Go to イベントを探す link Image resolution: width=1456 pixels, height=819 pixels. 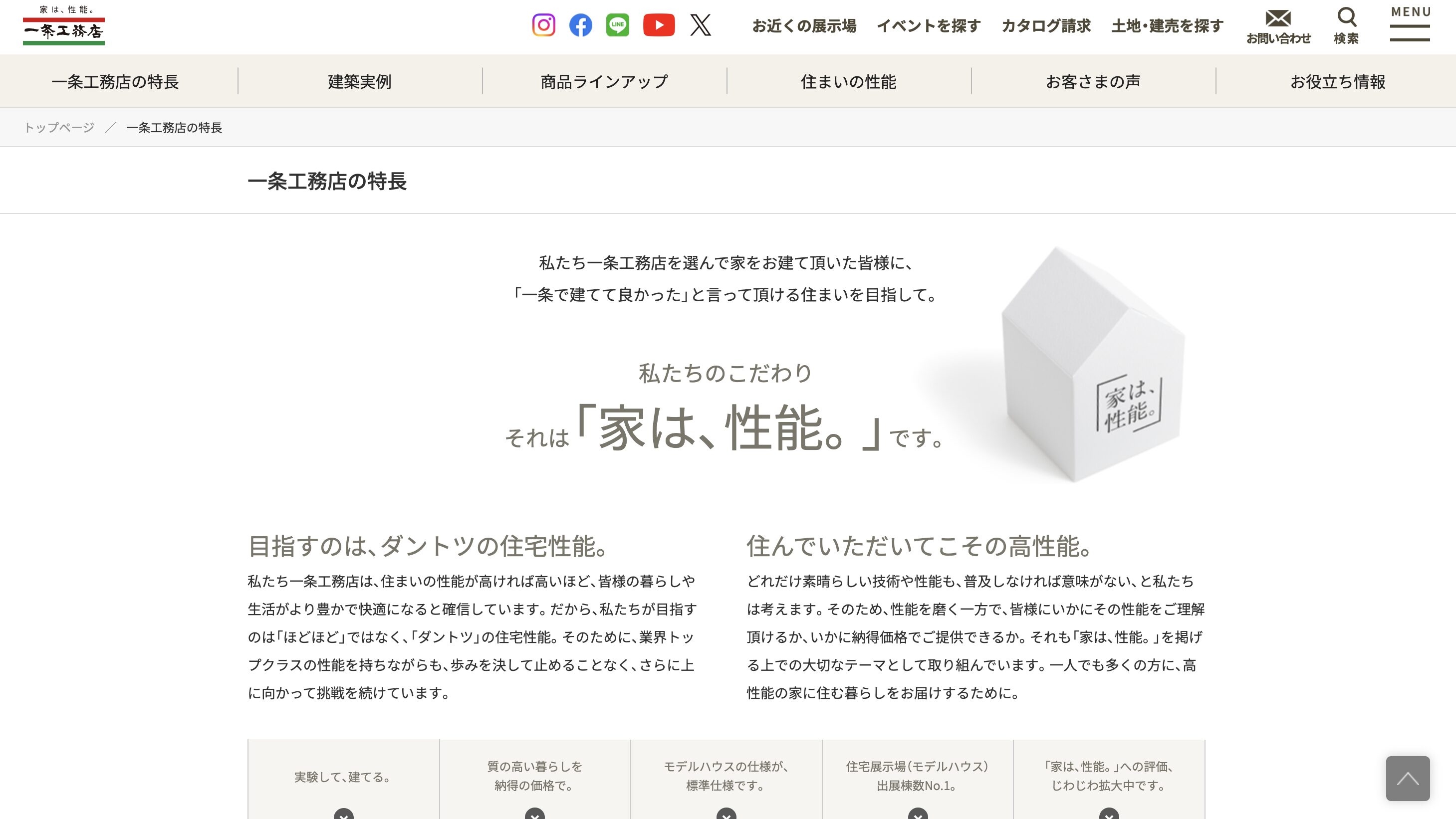click(929, 26)
